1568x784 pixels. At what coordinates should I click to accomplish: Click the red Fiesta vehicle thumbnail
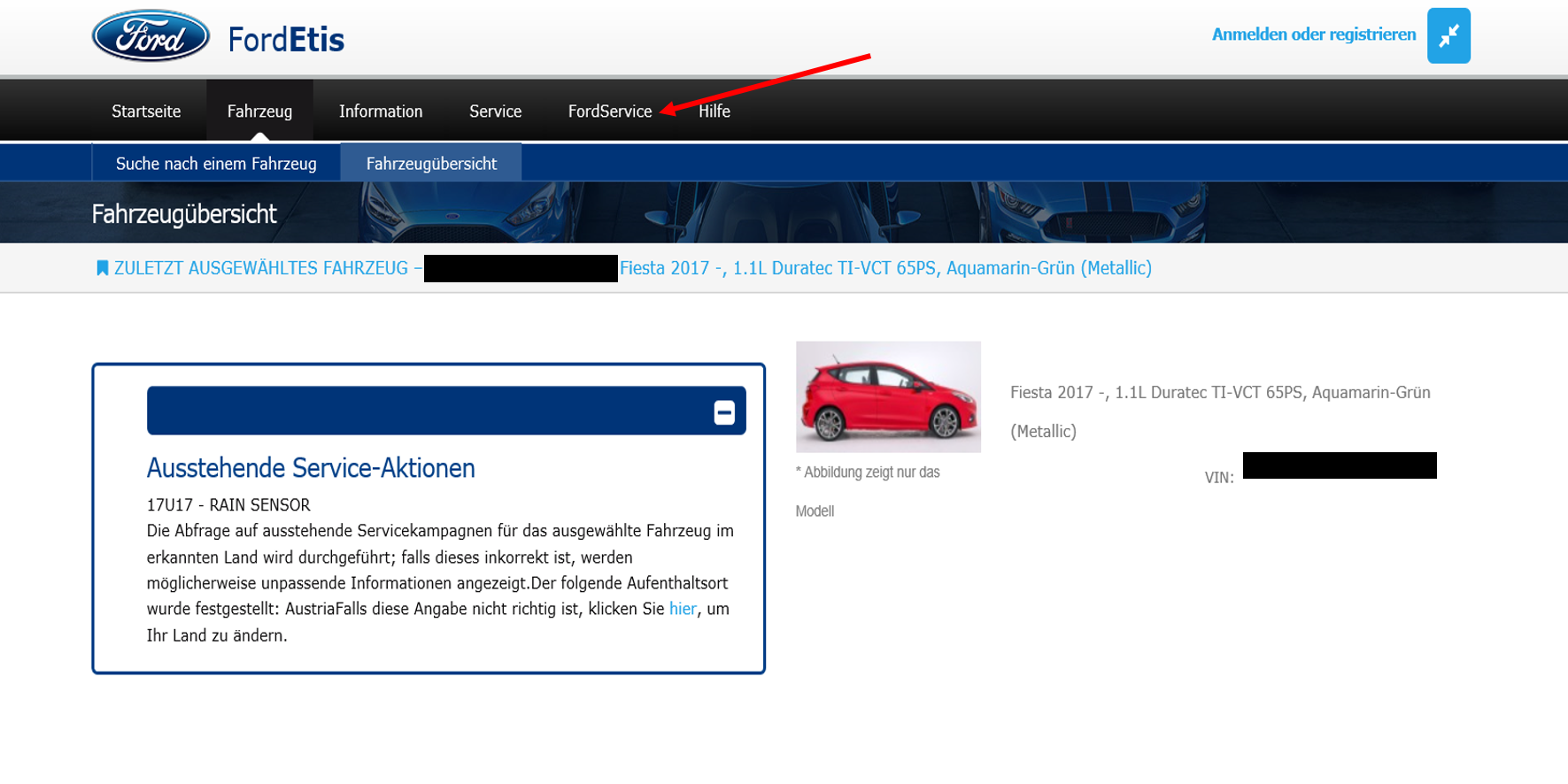888,397
